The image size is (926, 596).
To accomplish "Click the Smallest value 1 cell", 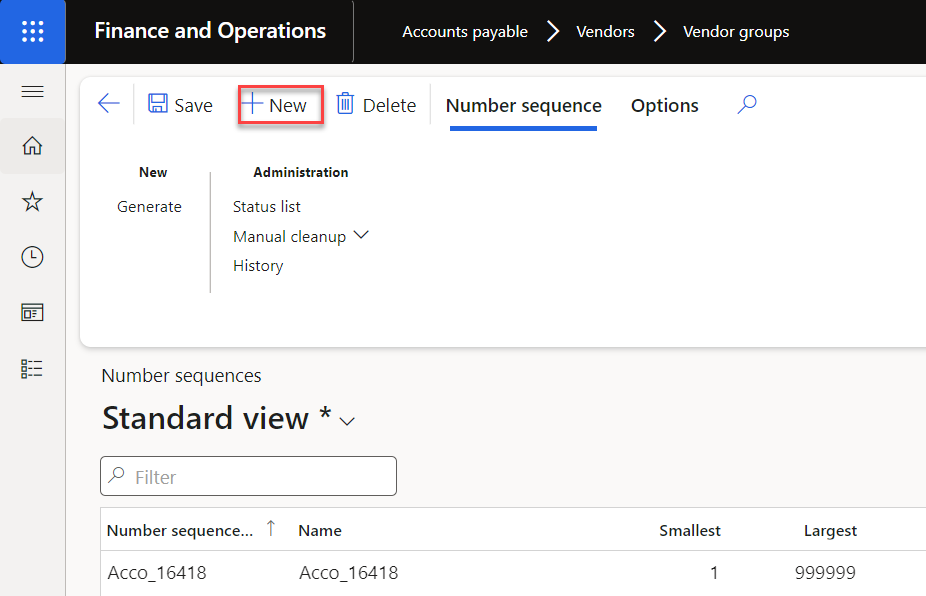I will coord(714,572).
